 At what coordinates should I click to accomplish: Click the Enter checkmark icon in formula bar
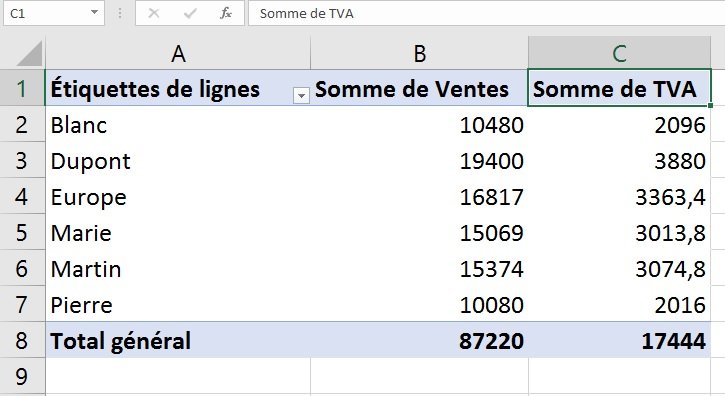pyautogui.click(x=190, y=13)
